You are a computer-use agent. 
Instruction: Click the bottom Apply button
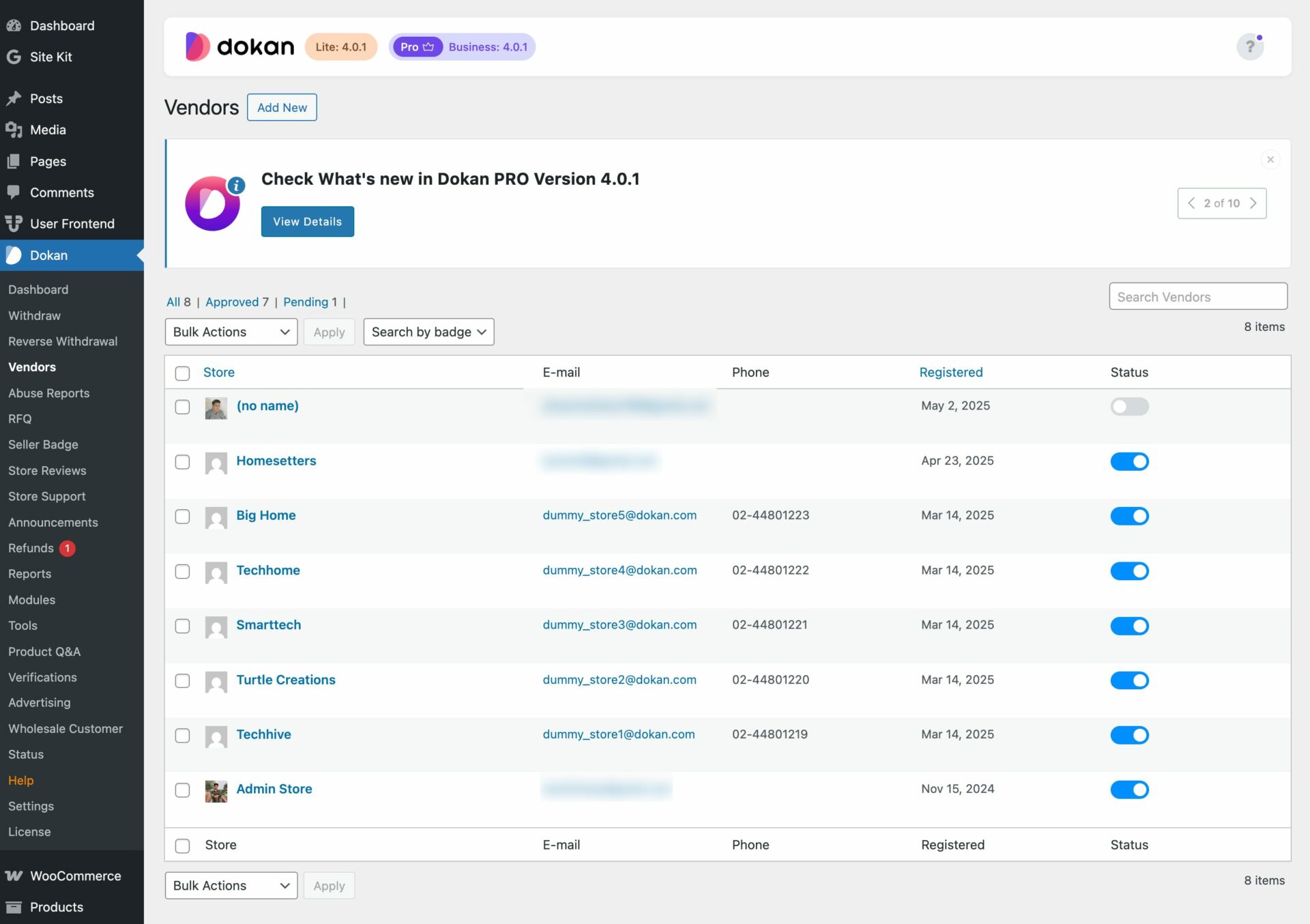329,886
